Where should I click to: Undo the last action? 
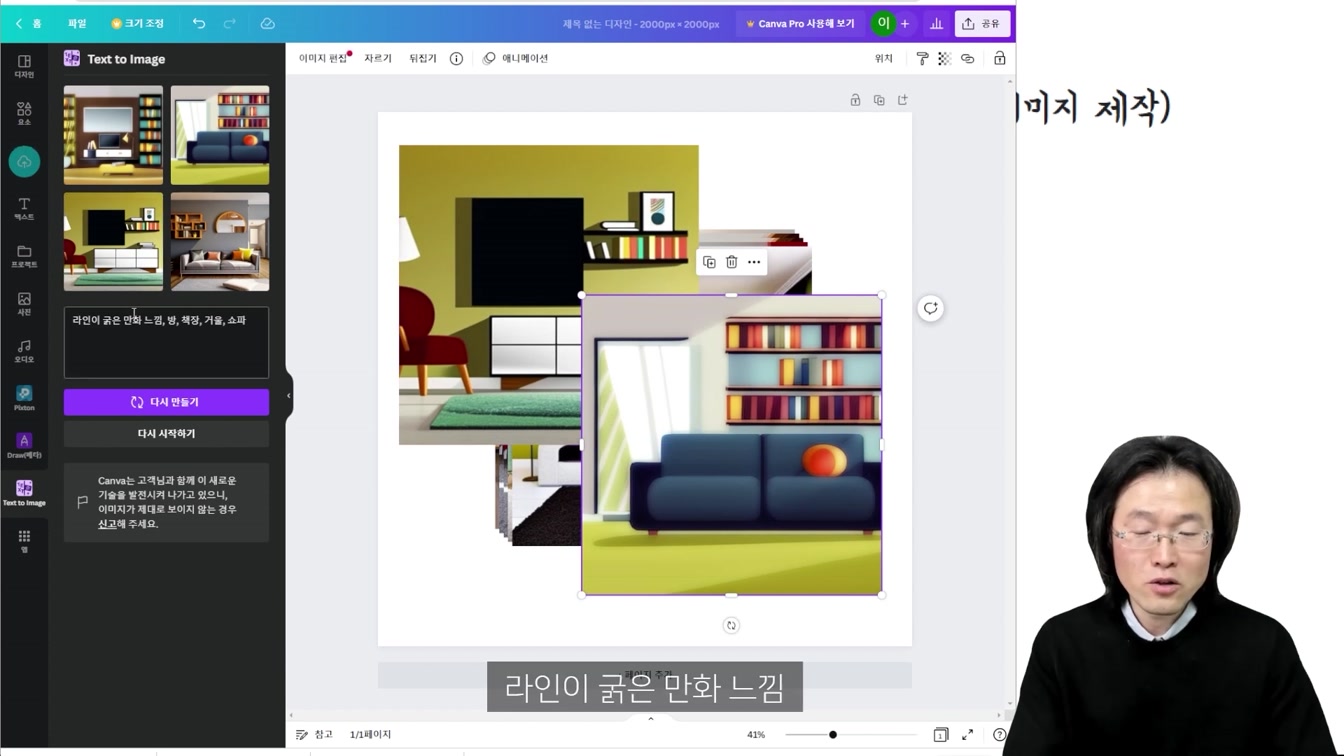click(x=199, y=23)
